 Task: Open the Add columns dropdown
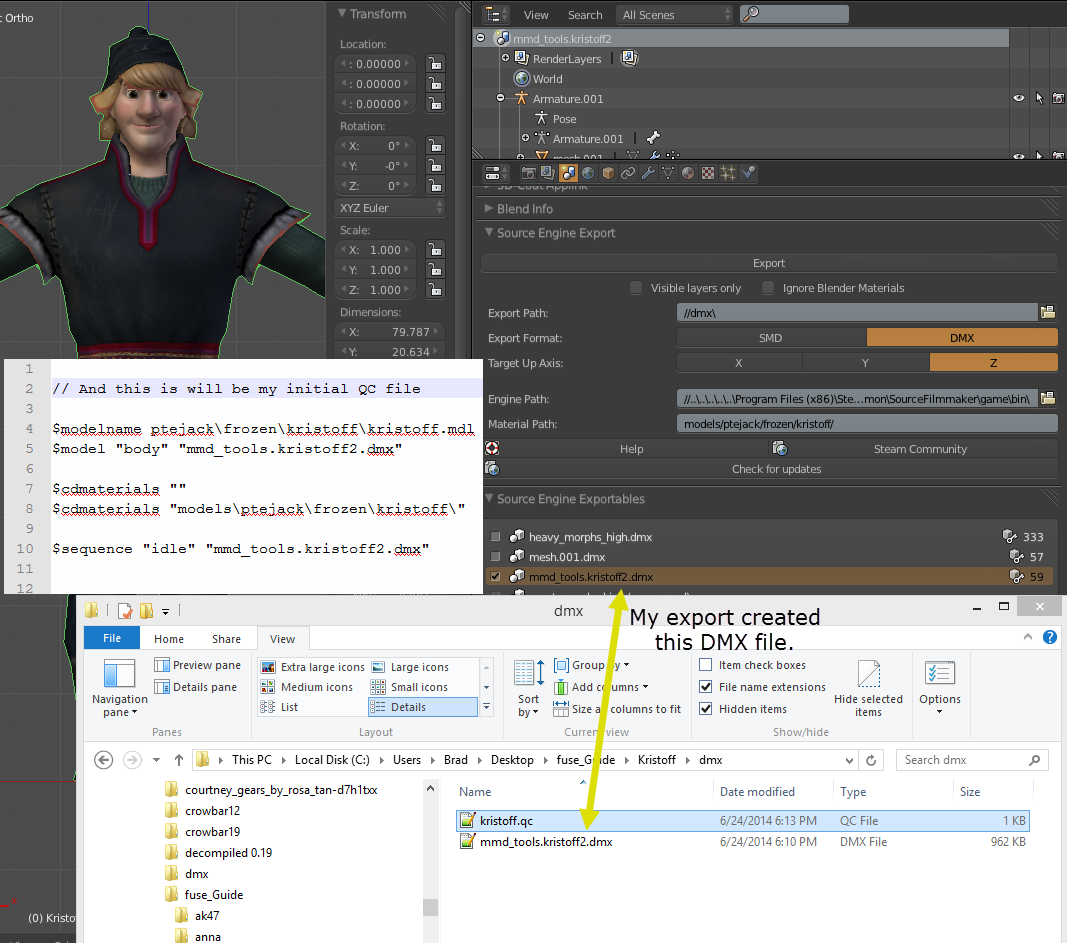(x=601, y=686)
